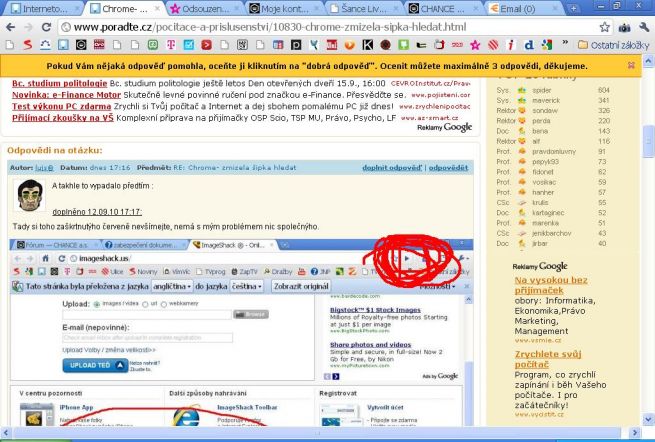Open the colorful Google bookmark icon

546,45
